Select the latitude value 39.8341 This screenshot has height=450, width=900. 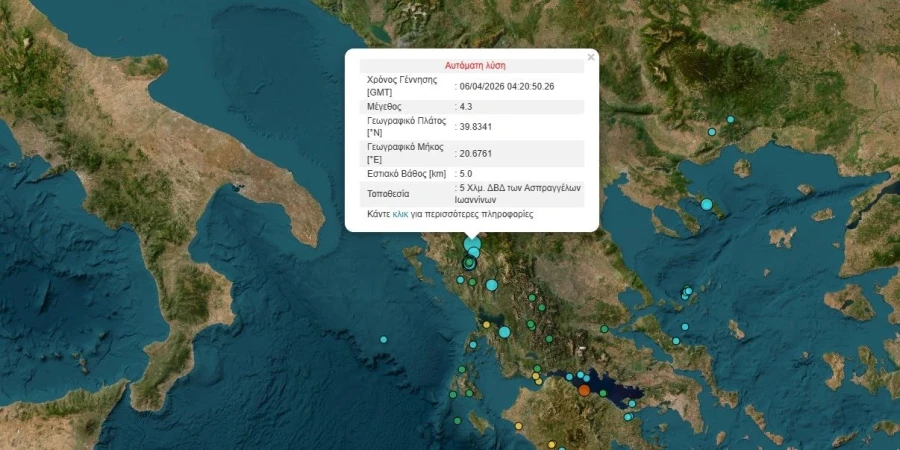point(475,127)
